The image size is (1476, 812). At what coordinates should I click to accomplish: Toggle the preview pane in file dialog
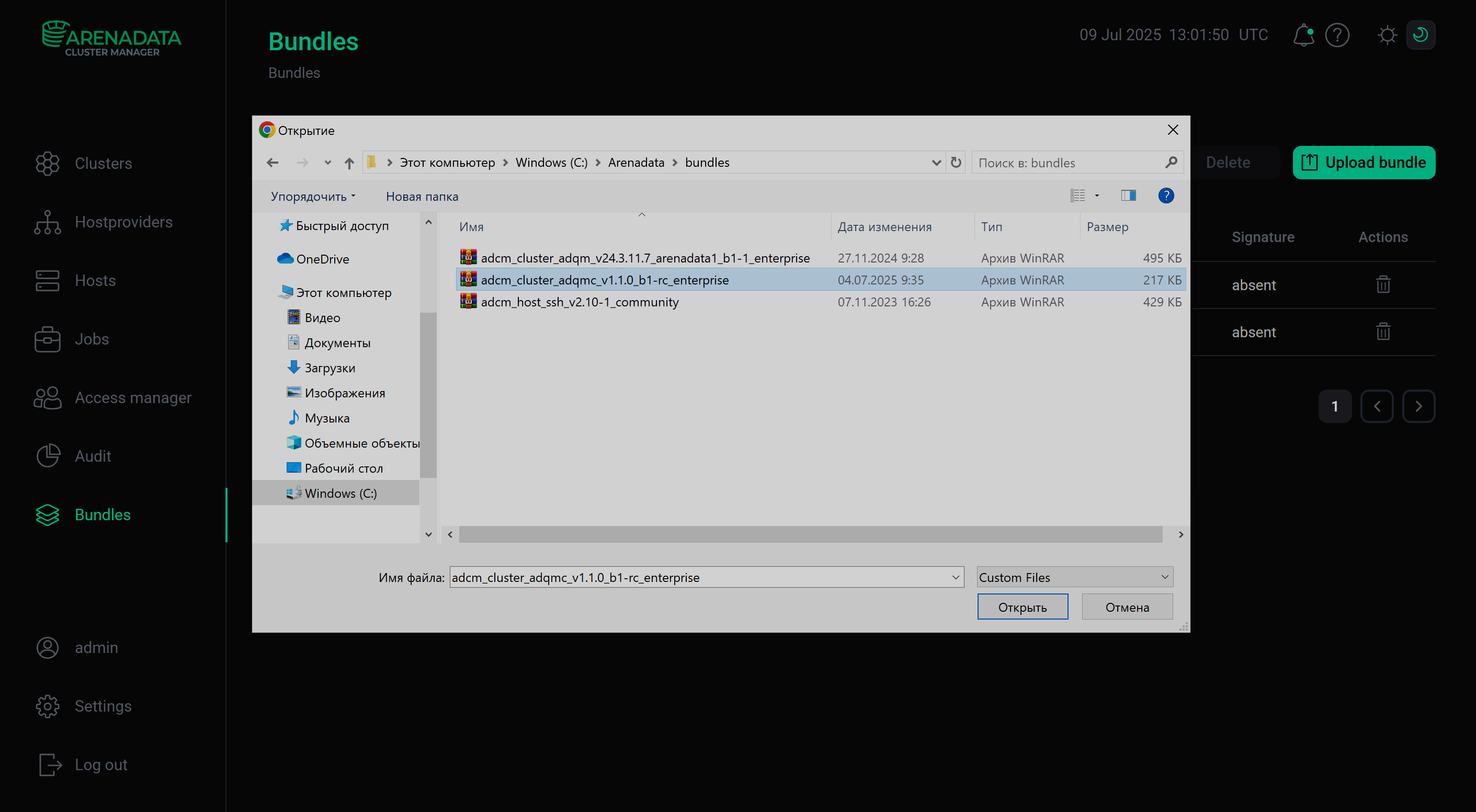click(x=1128, y=196)
